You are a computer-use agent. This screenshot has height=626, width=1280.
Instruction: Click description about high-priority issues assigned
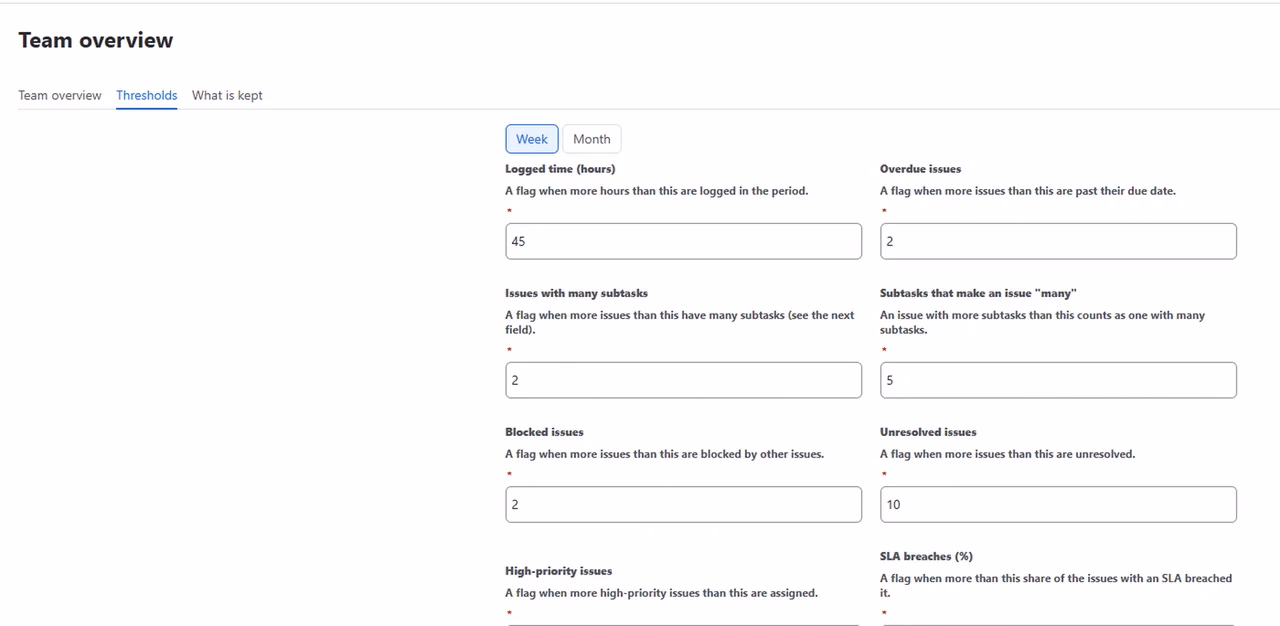(661, 593)
